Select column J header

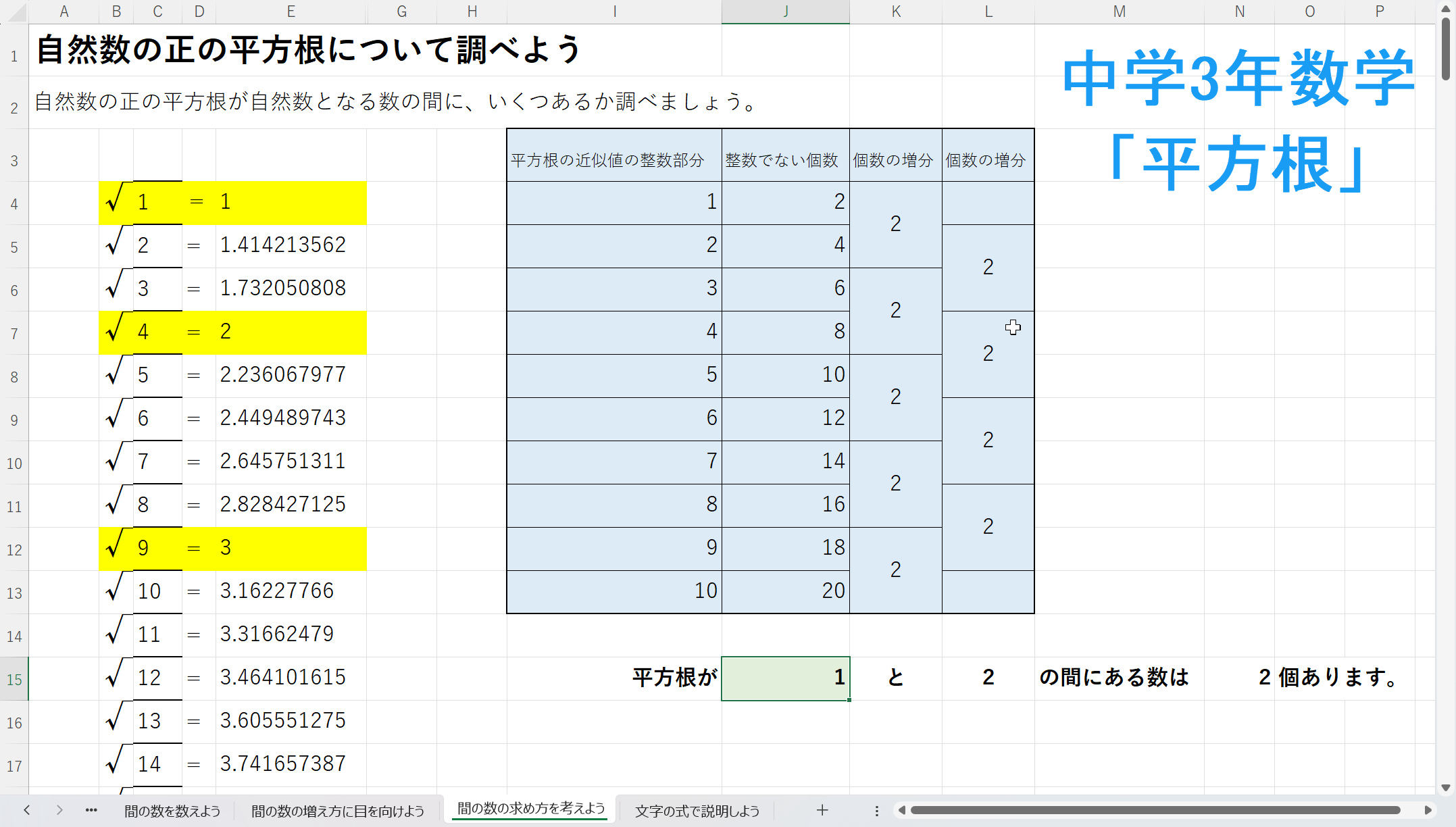point(785,11)
